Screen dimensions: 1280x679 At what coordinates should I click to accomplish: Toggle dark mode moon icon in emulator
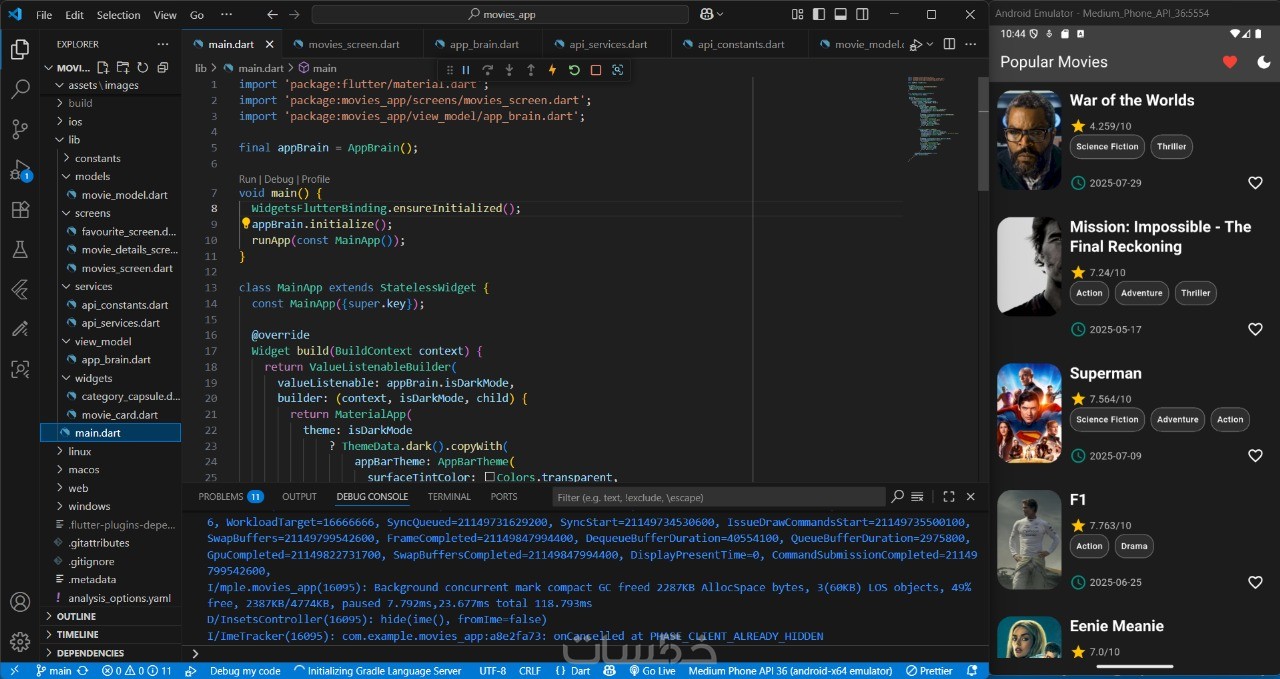1264,62
